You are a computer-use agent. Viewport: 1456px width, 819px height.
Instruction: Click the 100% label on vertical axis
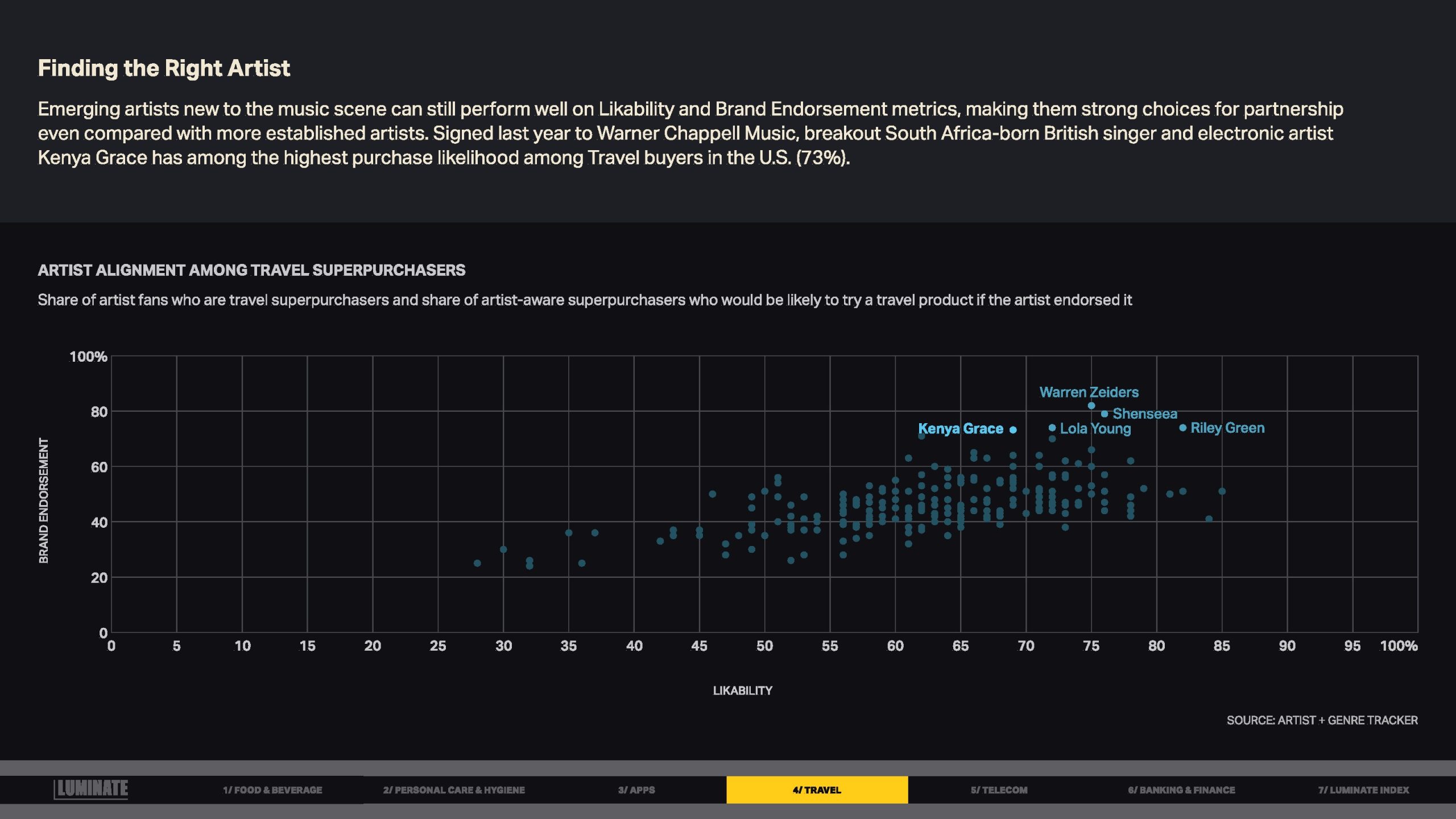pos(88,357)
